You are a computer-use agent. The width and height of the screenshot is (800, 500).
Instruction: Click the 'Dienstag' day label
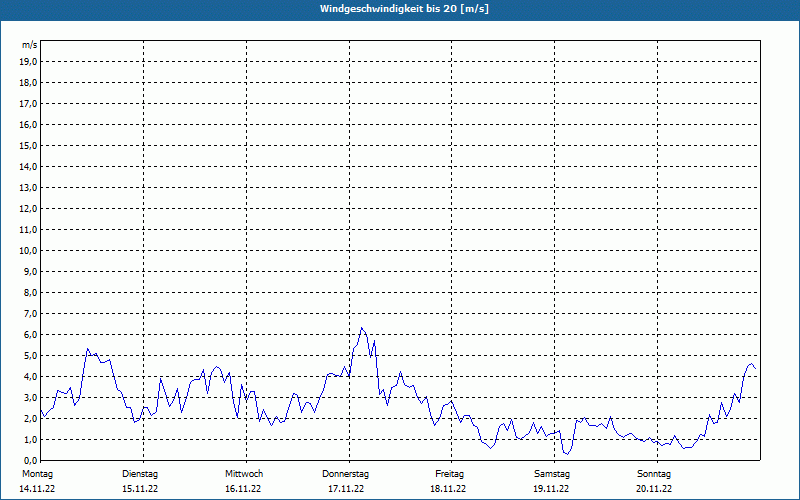click(x=140, y=474)
